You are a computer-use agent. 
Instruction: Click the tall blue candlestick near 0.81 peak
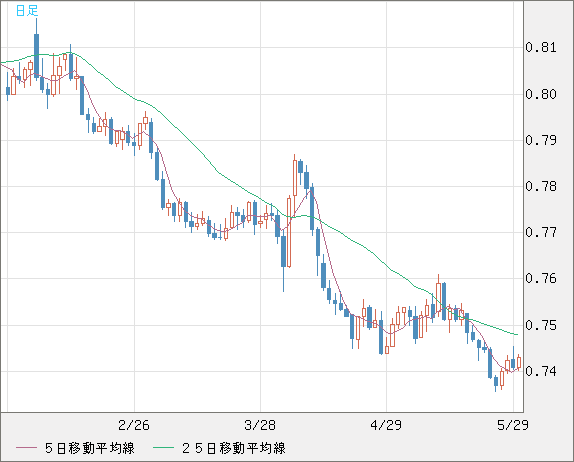36,56
